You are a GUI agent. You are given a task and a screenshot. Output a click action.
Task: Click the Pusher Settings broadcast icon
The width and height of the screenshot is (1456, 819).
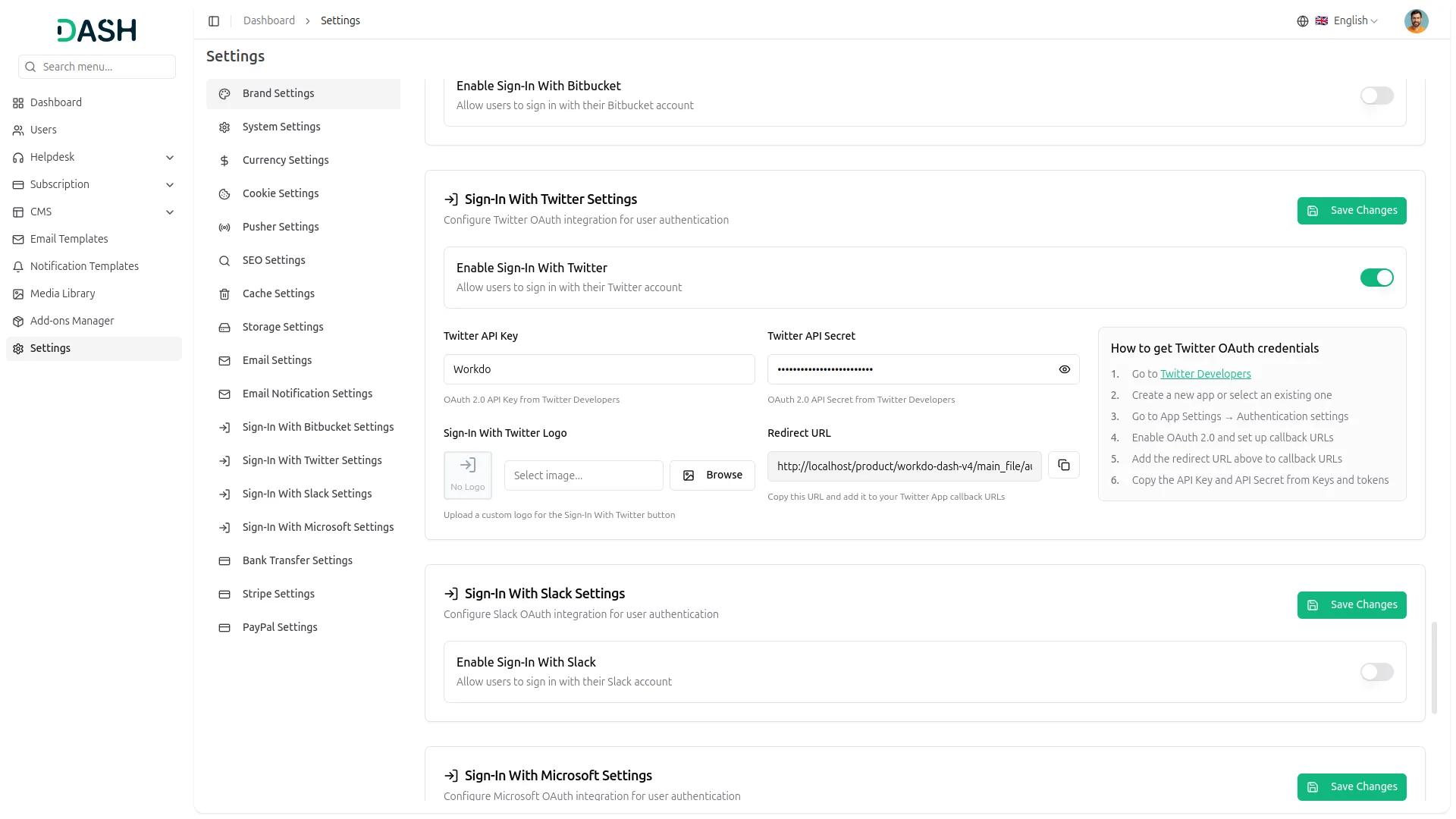pyautogui.click(x=224, y=227)
